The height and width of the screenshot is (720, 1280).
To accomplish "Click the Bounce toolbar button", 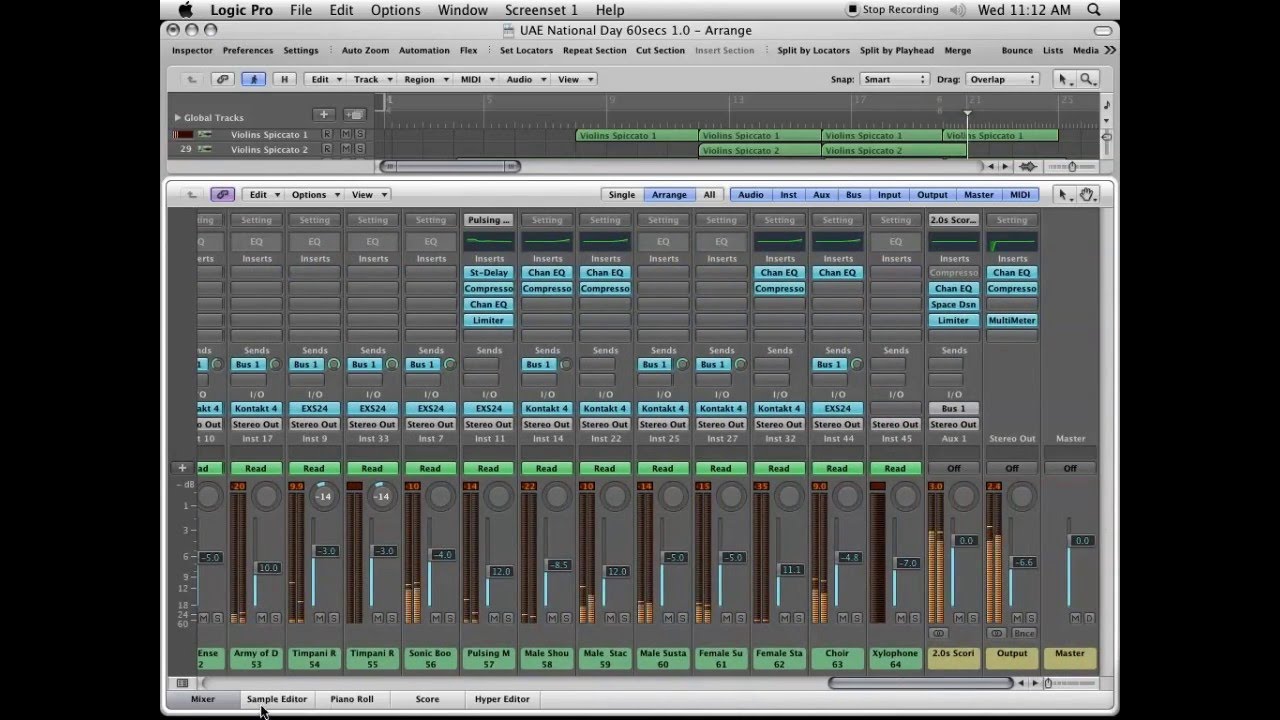I will [x=1017, y=50].
